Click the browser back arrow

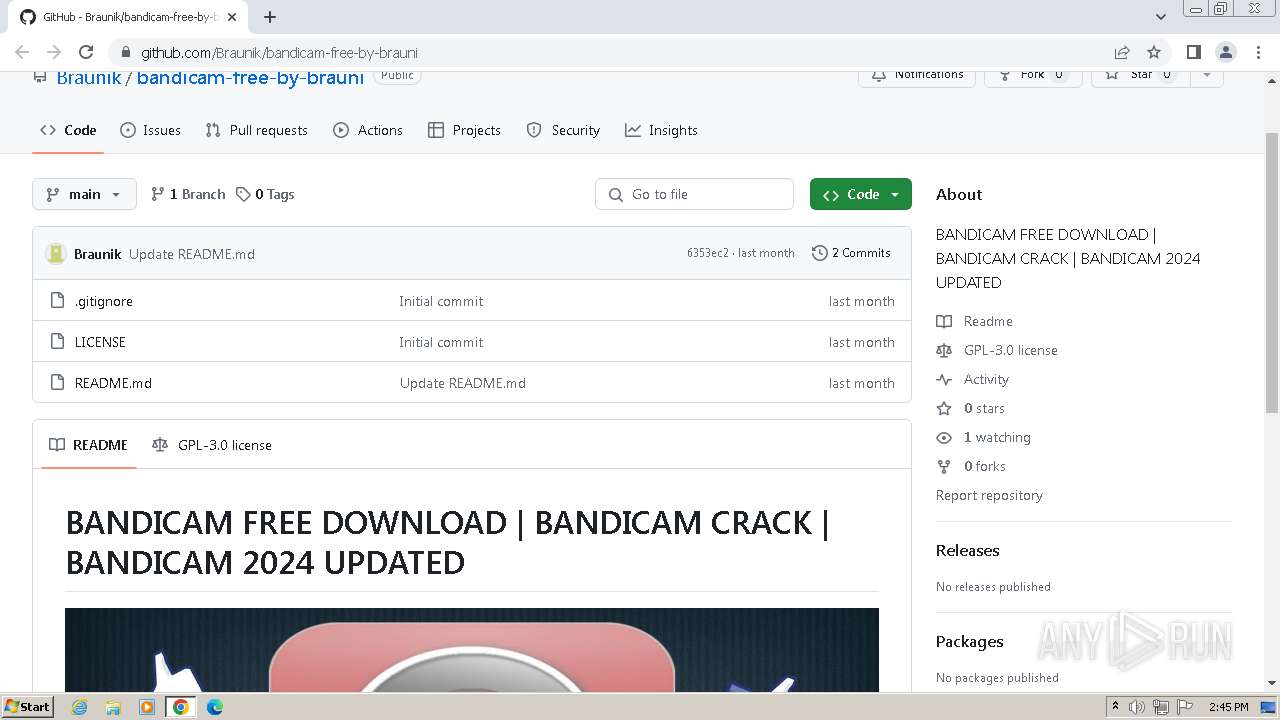[22, 52]
